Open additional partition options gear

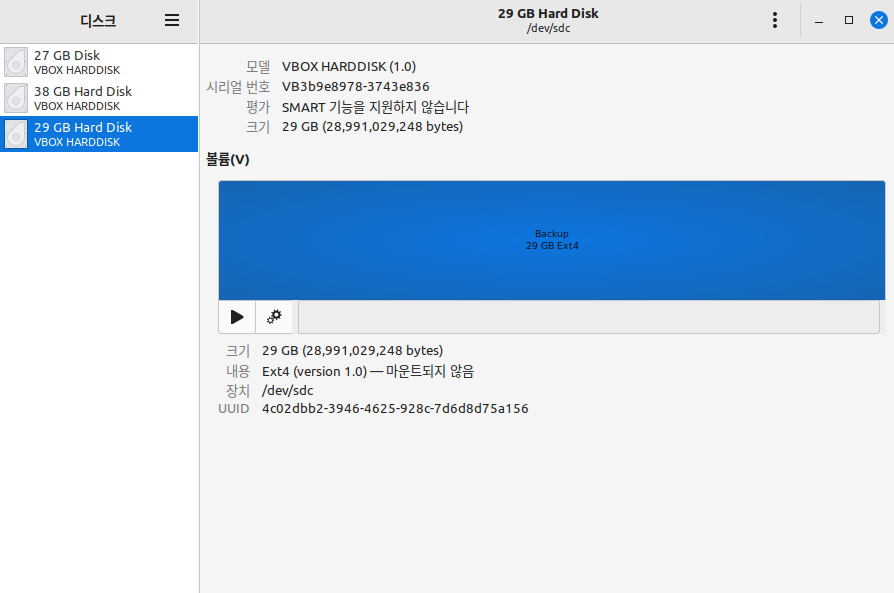(274, 316)
